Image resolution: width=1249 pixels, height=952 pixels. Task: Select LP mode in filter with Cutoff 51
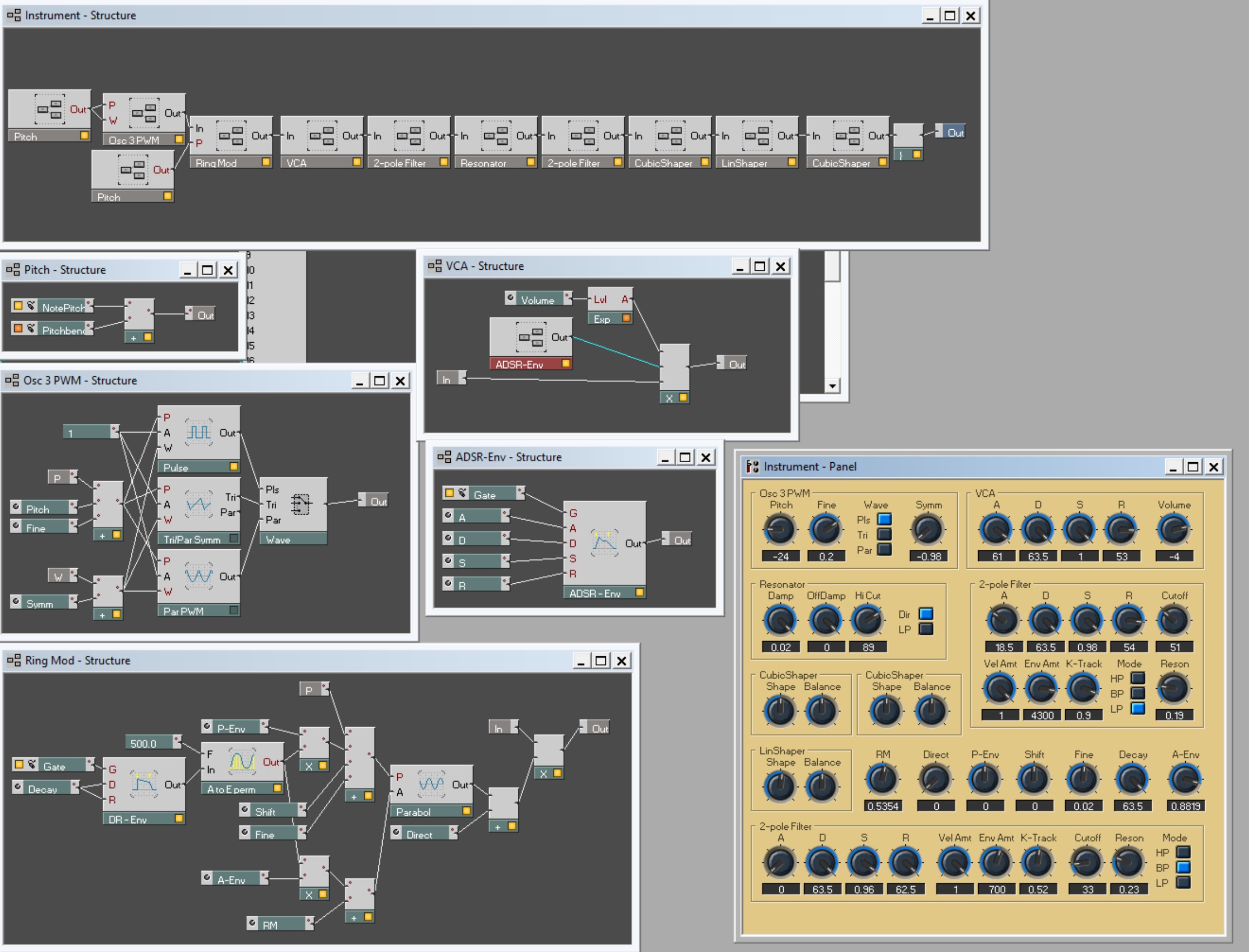click(x=1138, y=708)
